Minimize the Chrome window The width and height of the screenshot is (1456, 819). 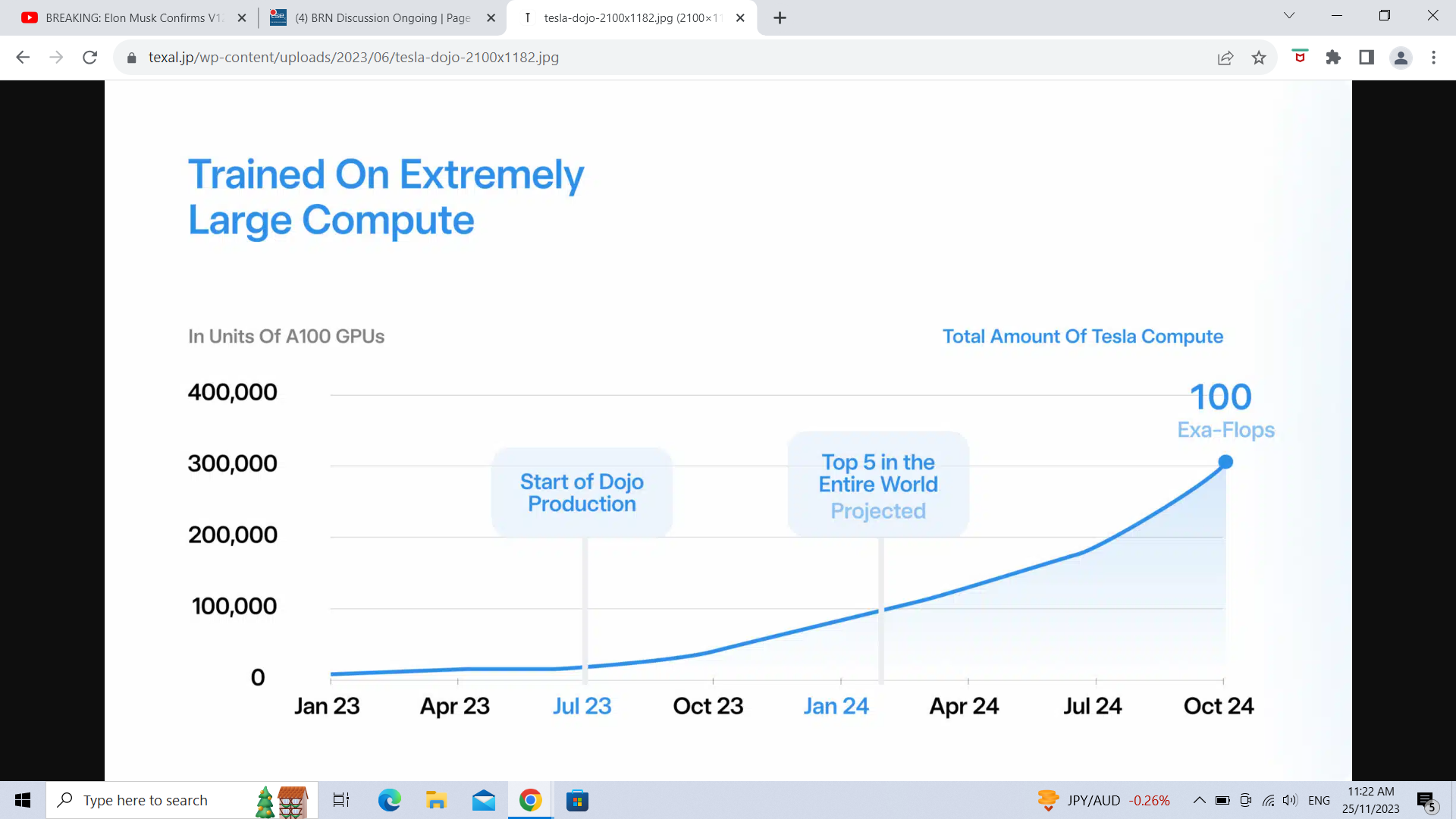click(x=1337, y=15)
